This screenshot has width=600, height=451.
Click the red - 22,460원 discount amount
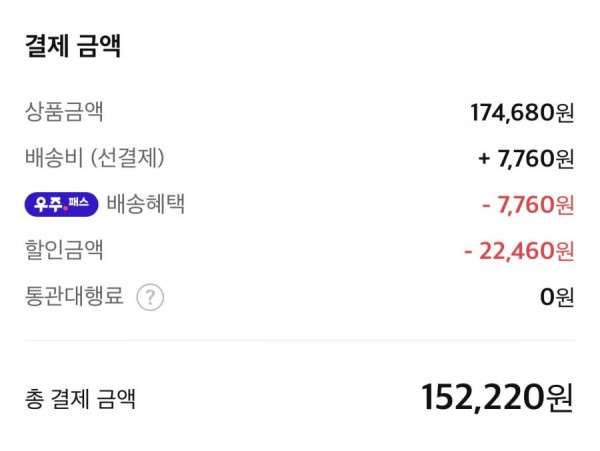click(x=519, y=251)
